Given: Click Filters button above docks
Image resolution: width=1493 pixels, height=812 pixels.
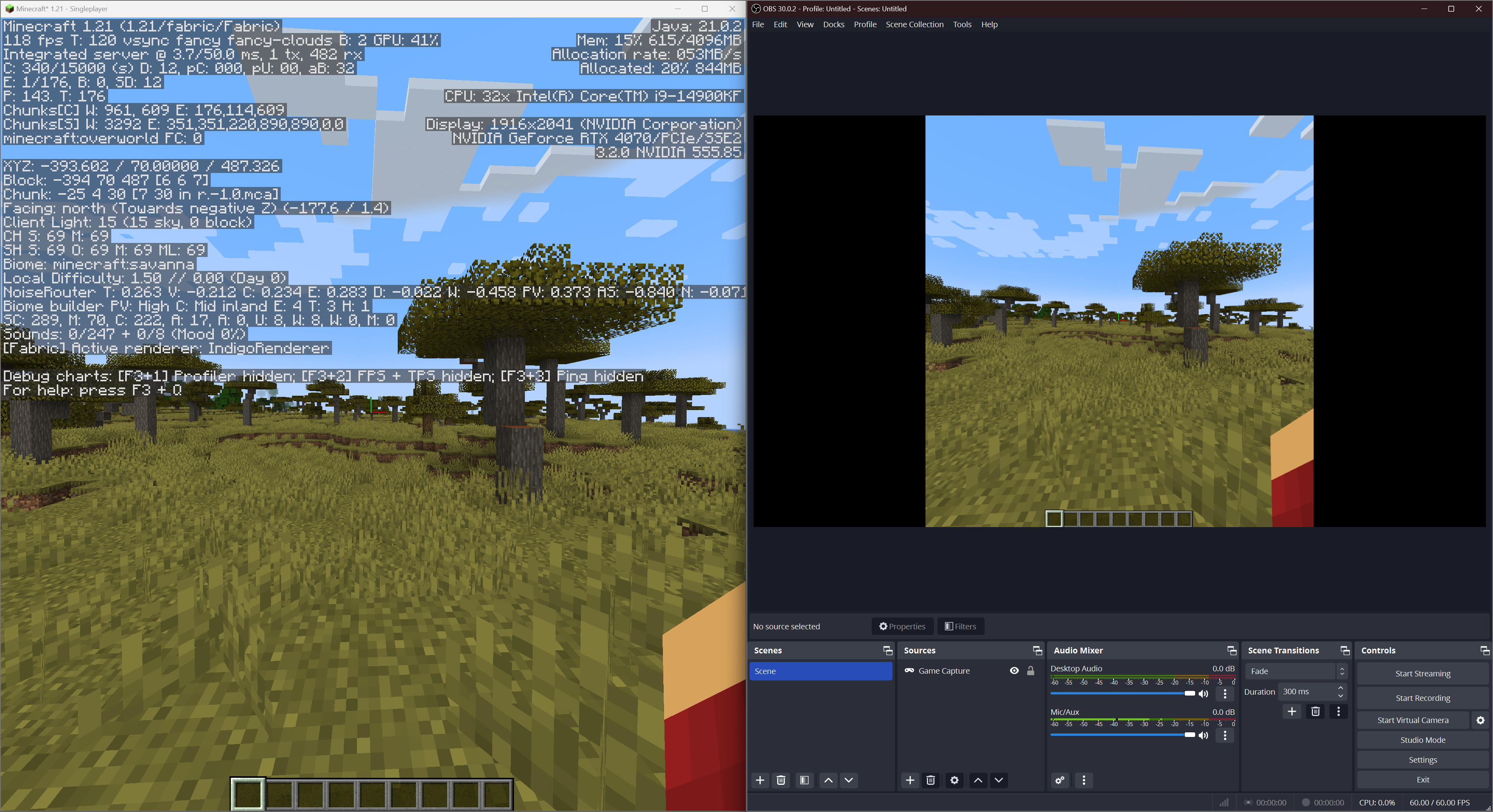Looking at the screenshot, I should pos(960,626).
